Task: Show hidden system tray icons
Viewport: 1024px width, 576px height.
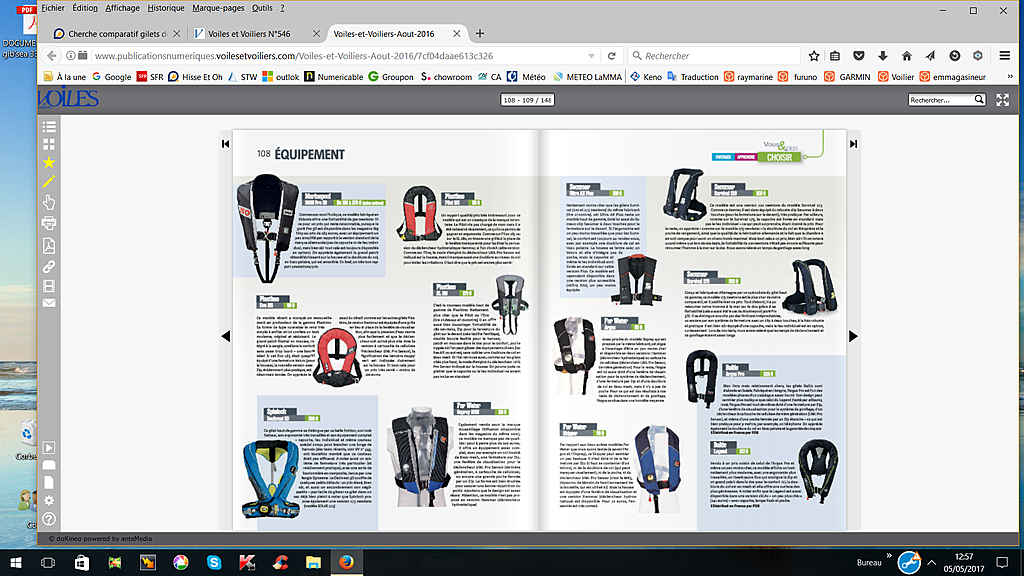Action: pyautogui.click(x=932, y=562)
